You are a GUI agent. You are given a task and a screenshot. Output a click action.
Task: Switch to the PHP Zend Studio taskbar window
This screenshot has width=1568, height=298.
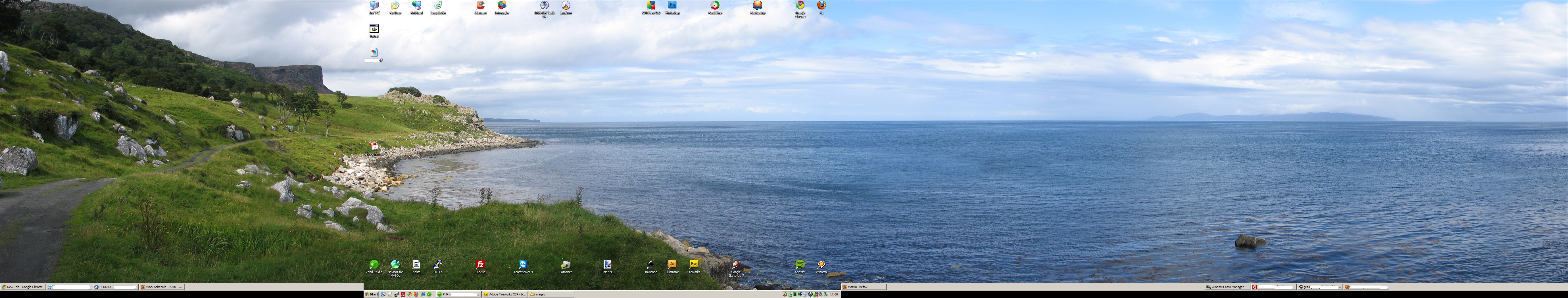[459, 294]
